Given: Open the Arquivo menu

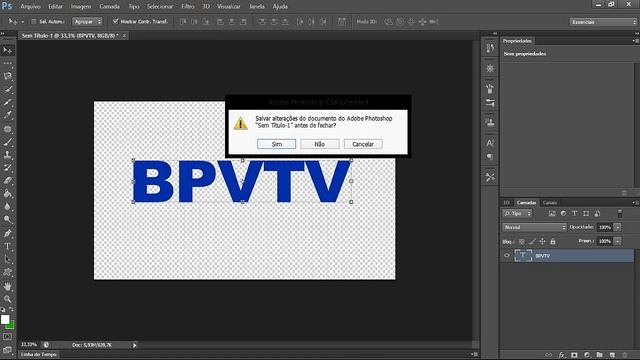Looking at the screenshot, I should coord(30,7).
